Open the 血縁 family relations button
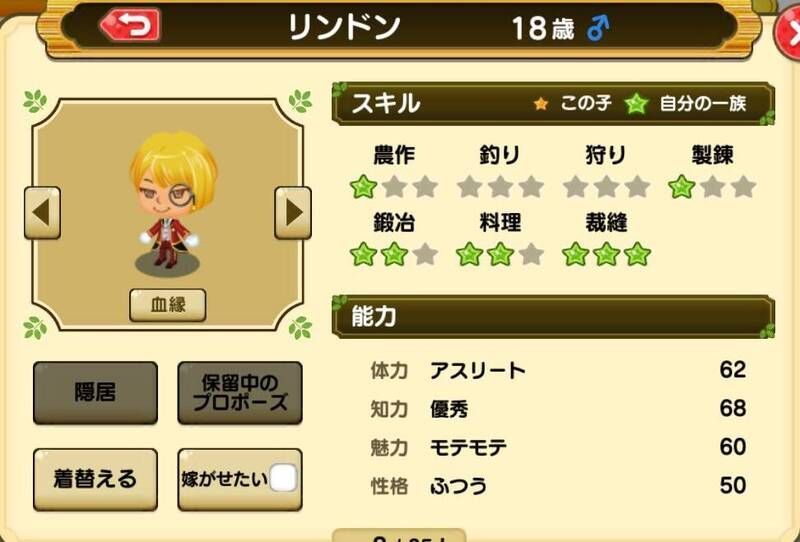 pos(168,305)
